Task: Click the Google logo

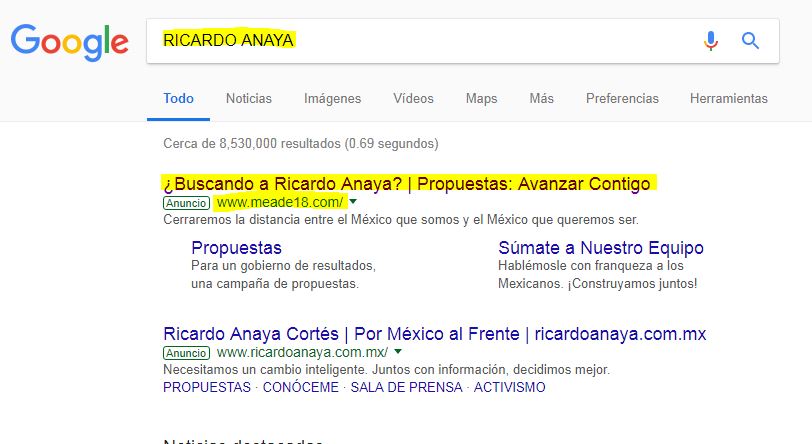Action: [69, 41]
